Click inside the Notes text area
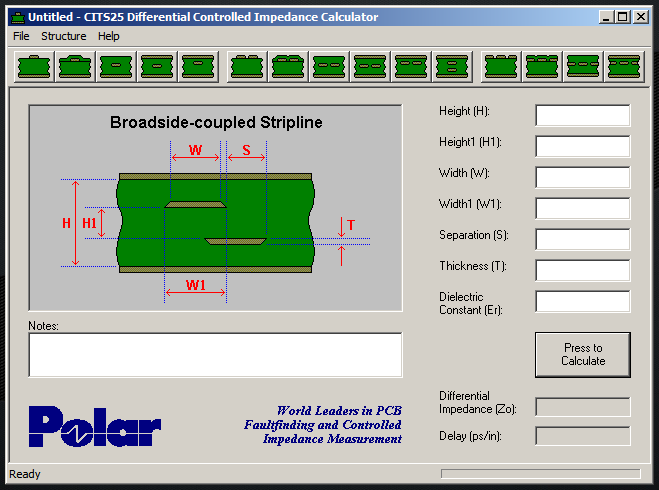 (215, 355)
